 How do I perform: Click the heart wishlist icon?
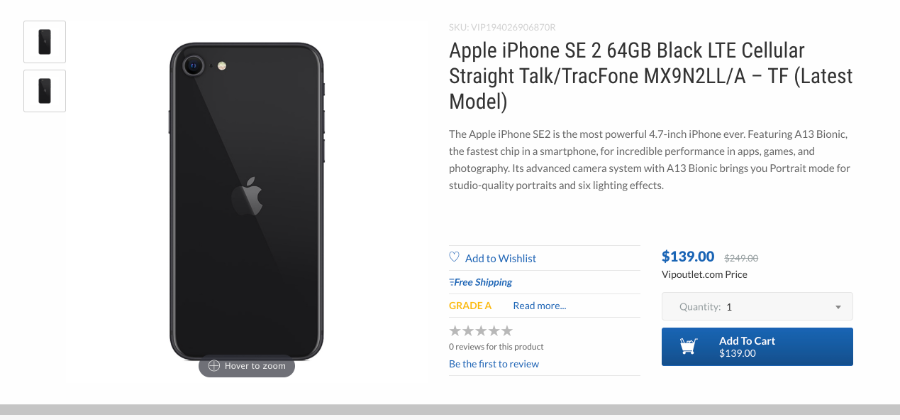tap(454, 257)
